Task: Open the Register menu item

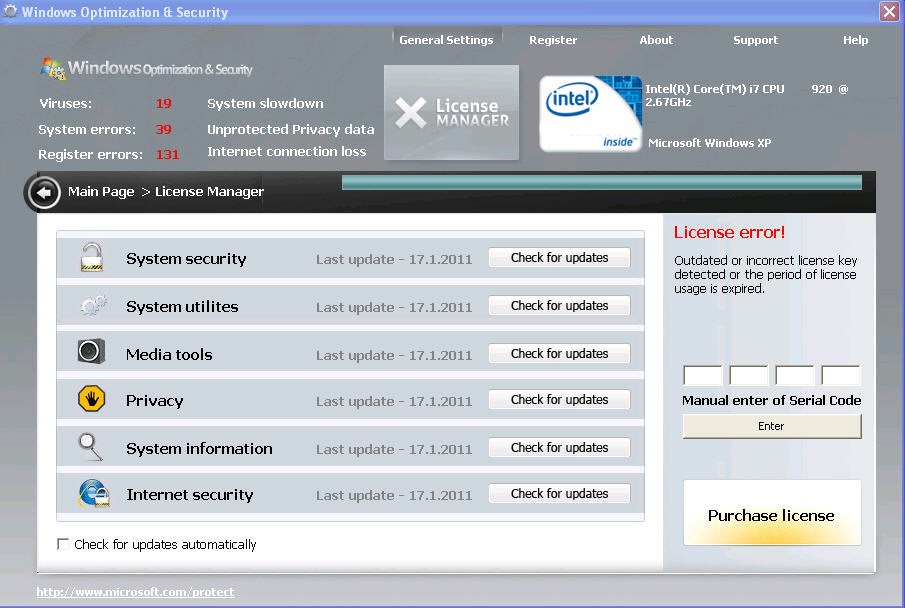Action: 553,40
